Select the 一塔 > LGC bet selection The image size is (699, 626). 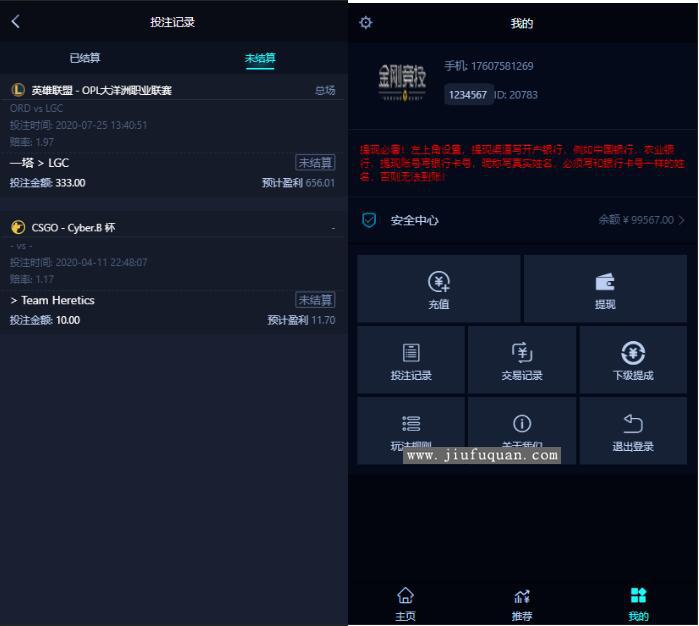tap(39, 163)
